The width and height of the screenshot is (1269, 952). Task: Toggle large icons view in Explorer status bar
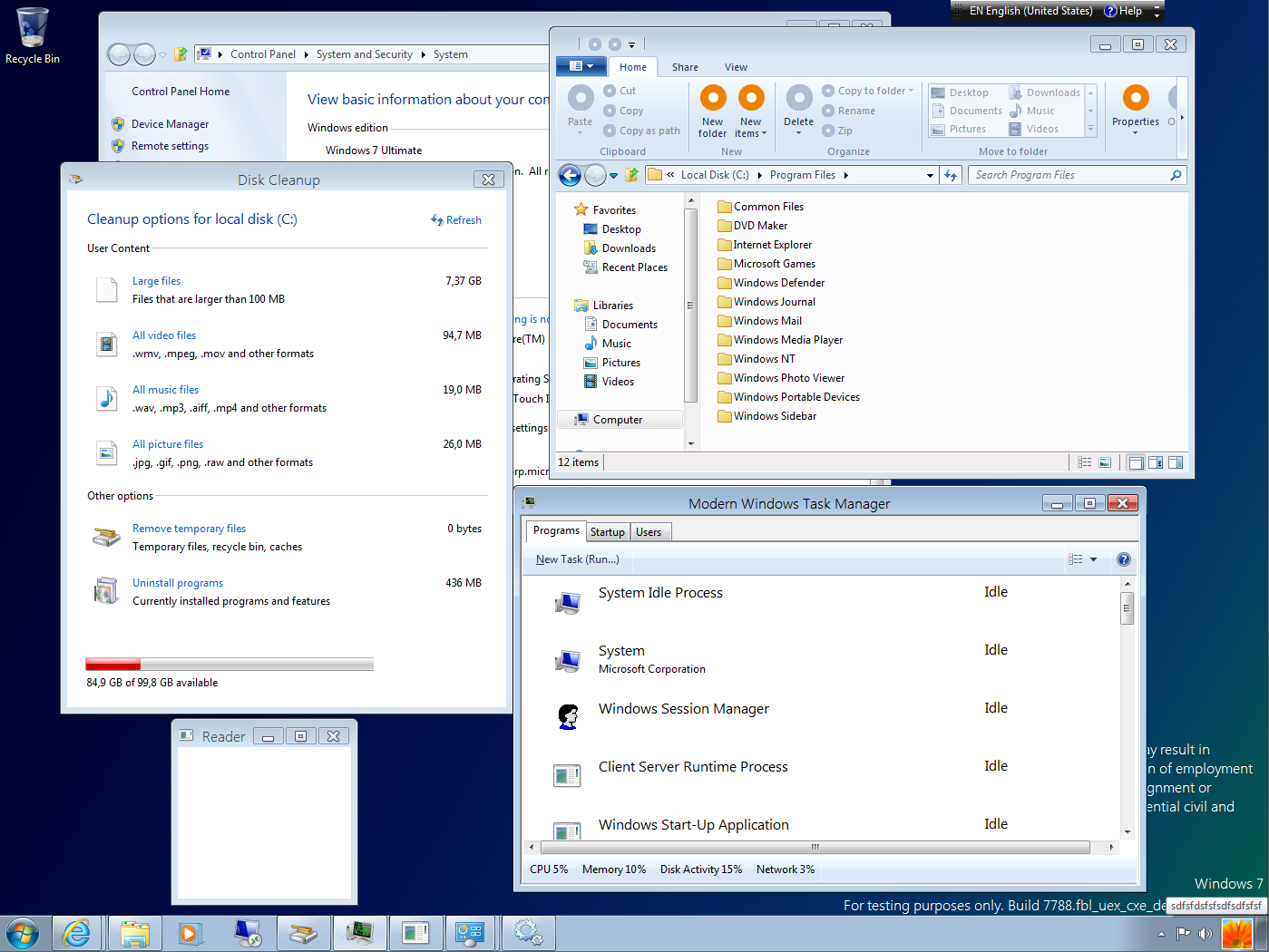click(x=1105, y=462)
